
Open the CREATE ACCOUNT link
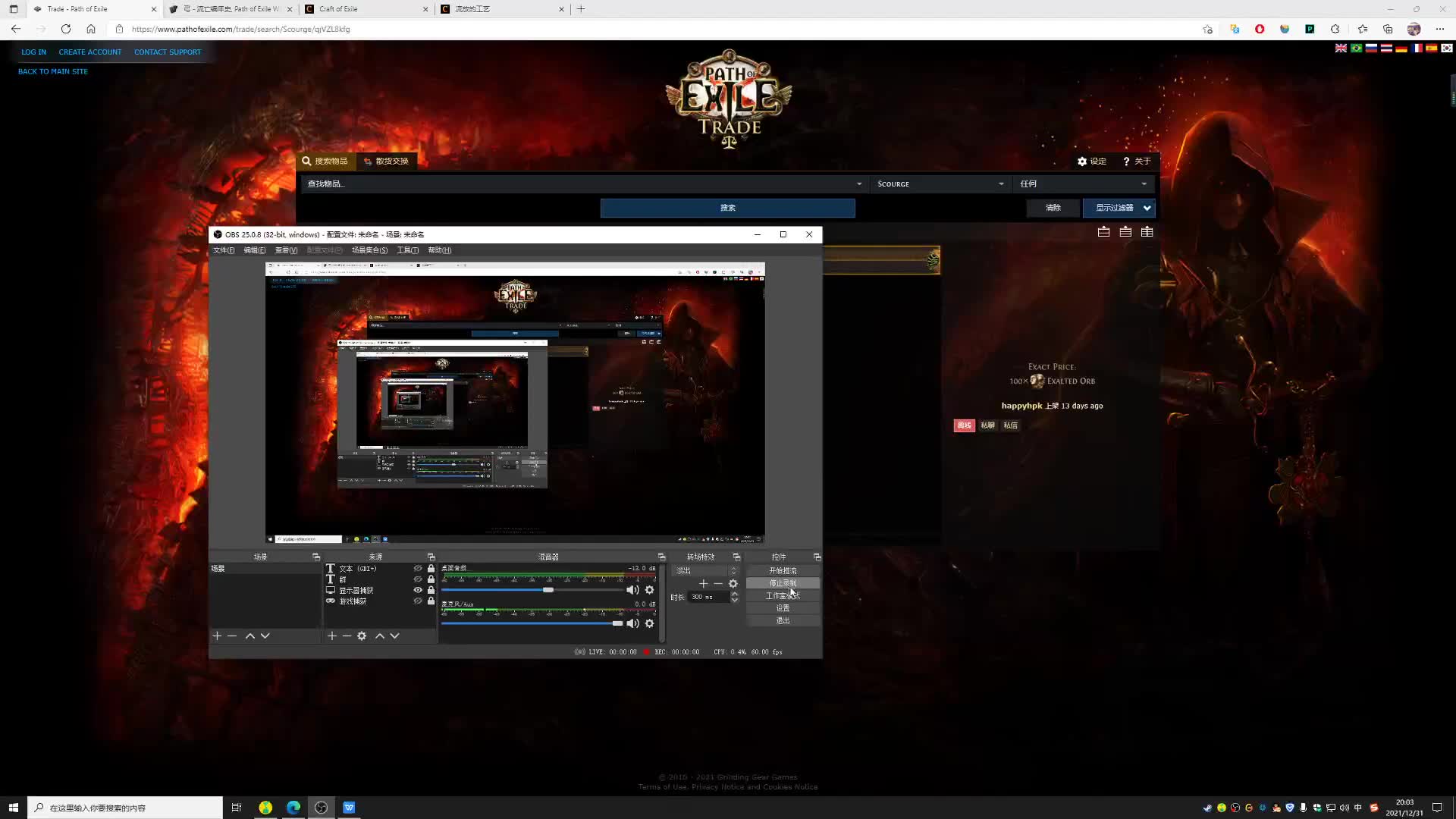pos(89,52)
